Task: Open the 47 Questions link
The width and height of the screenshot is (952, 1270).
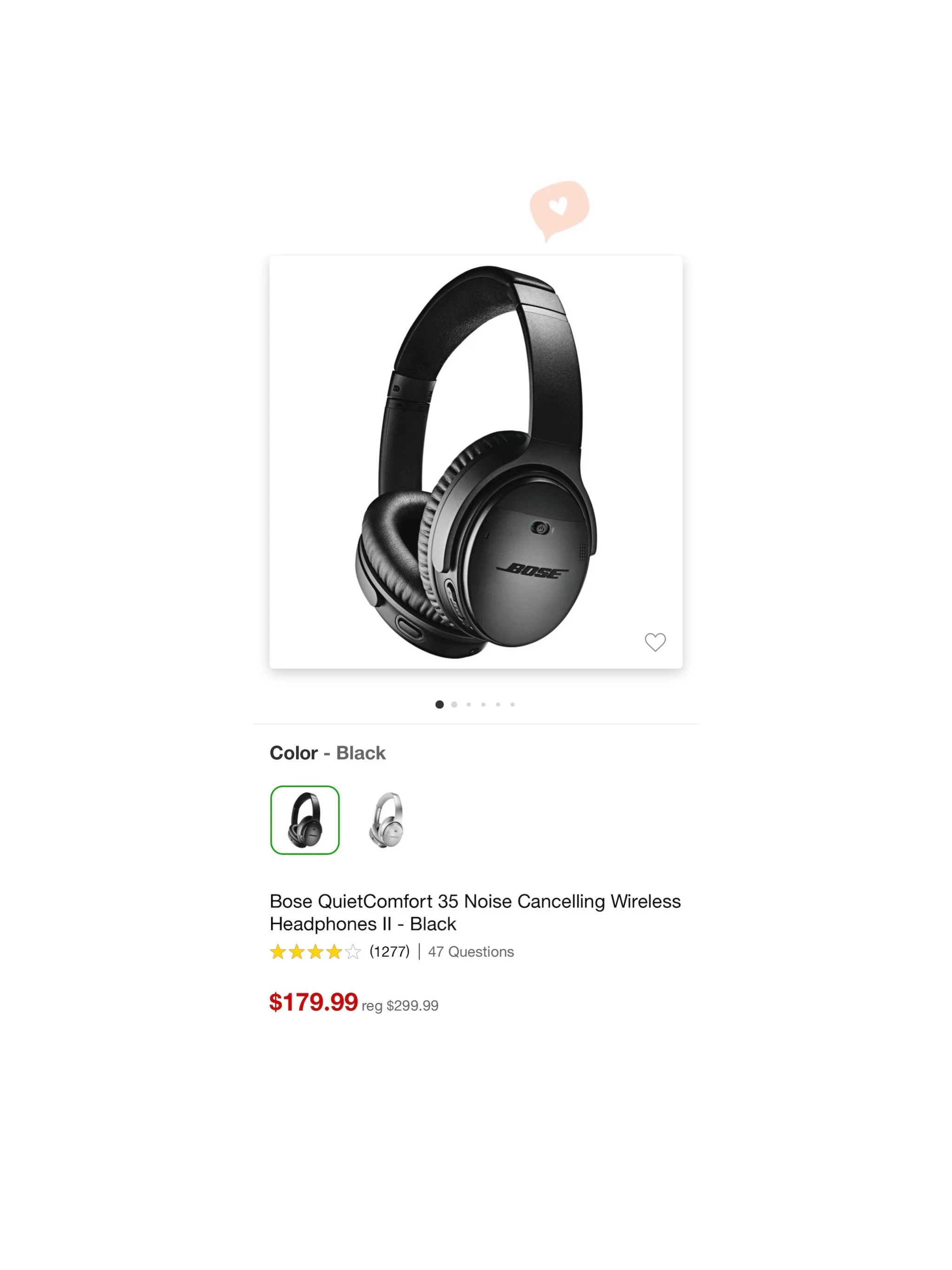Action: pos(471,952)
